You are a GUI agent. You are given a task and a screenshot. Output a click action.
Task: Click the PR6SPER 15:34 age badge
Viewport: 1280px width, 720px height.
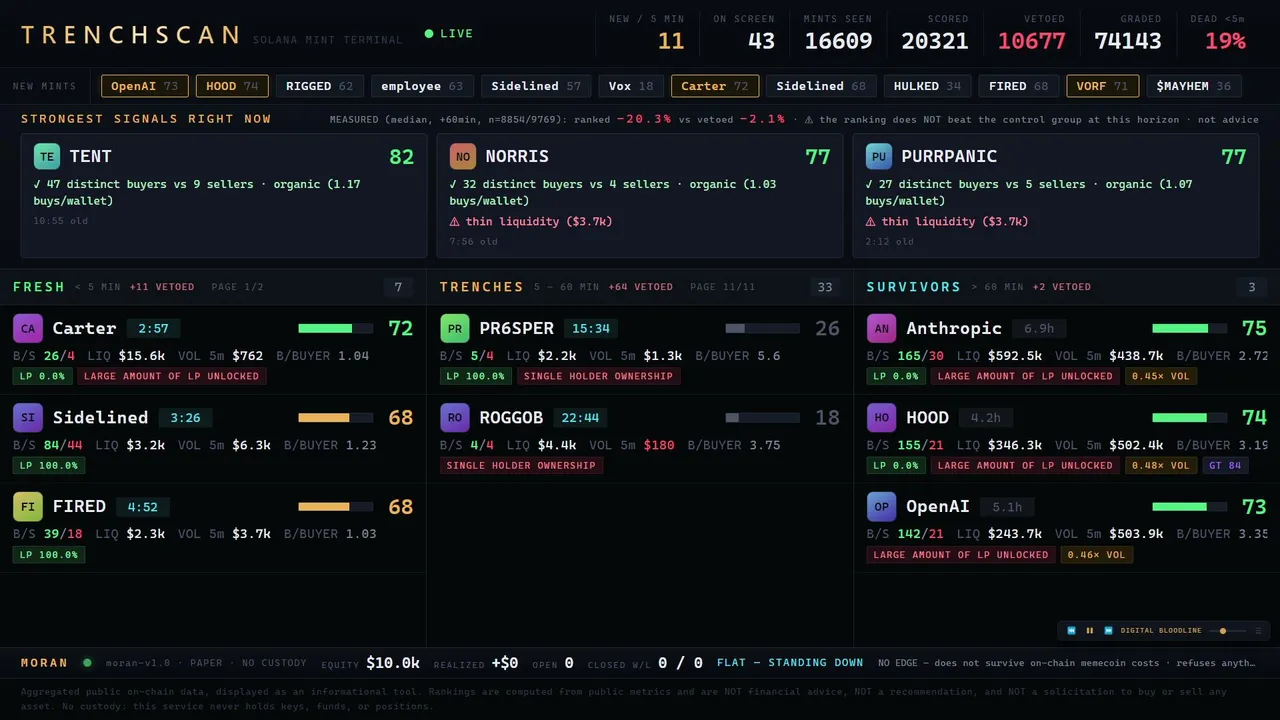coord(591,328)
